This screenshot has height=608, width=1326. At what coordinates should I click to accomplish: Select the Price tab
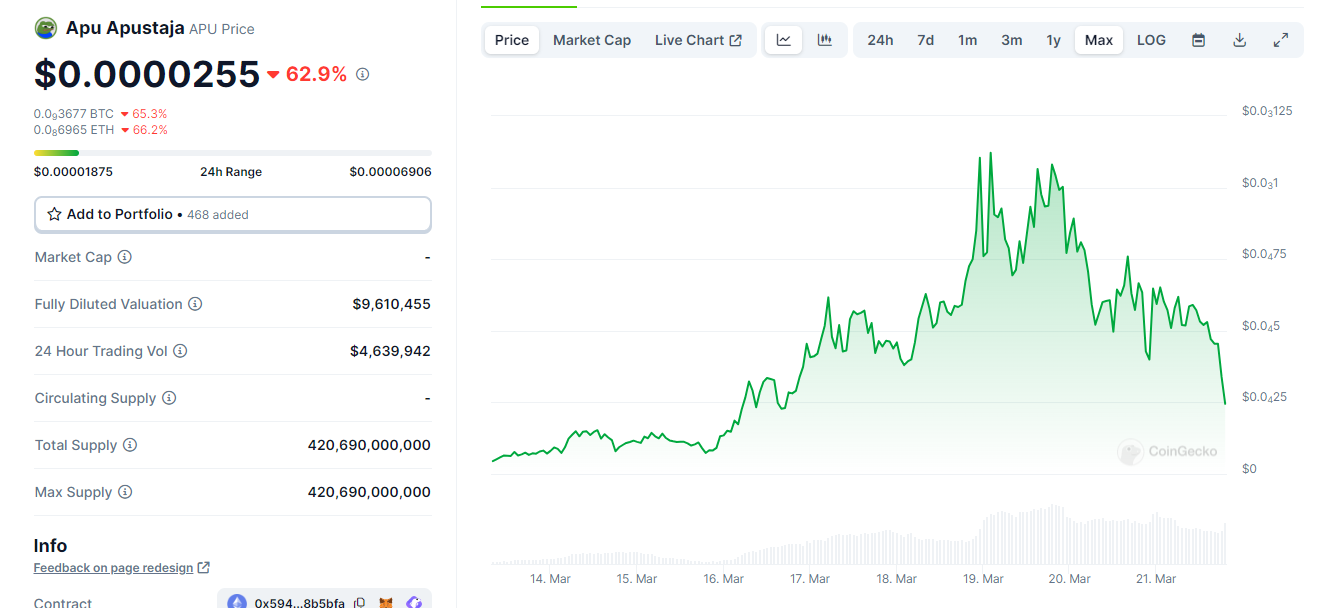point(512,40)
